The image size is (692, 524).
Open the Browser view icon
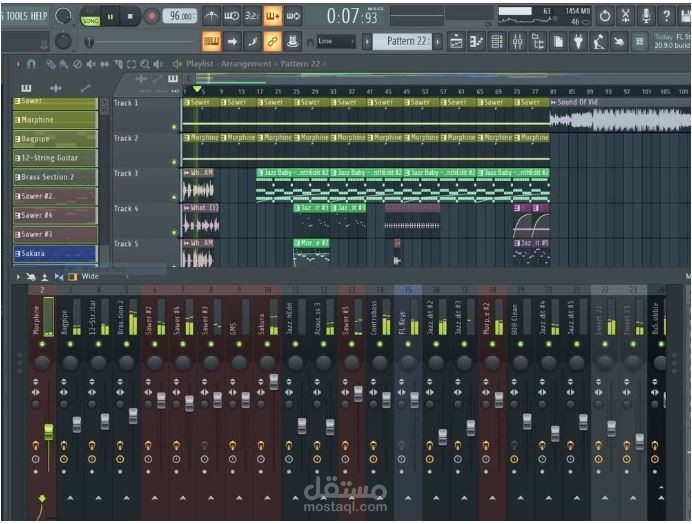tap(538, 42)
